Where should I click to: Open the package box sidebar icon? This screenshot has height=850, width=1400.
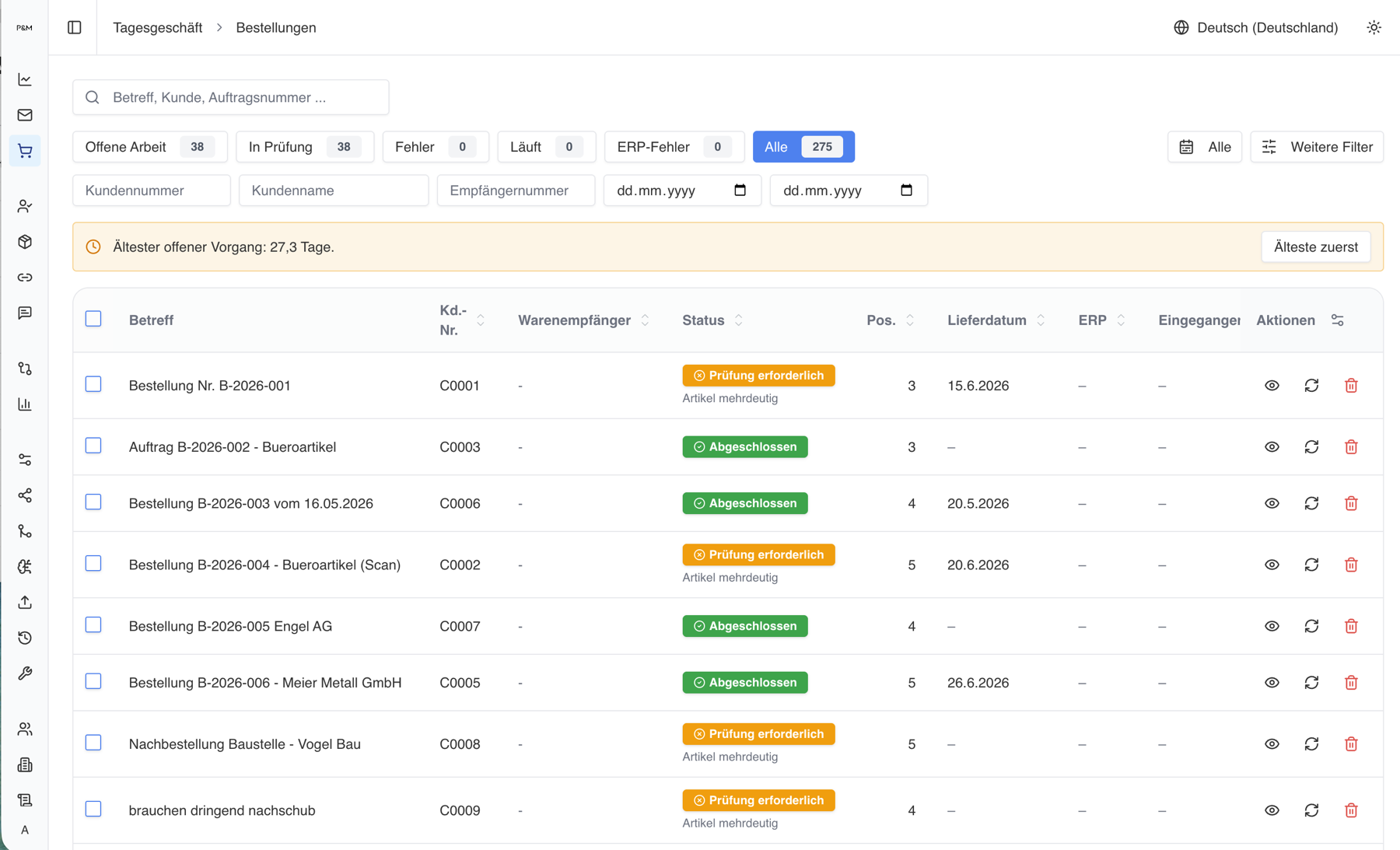(x=25, y=242)
